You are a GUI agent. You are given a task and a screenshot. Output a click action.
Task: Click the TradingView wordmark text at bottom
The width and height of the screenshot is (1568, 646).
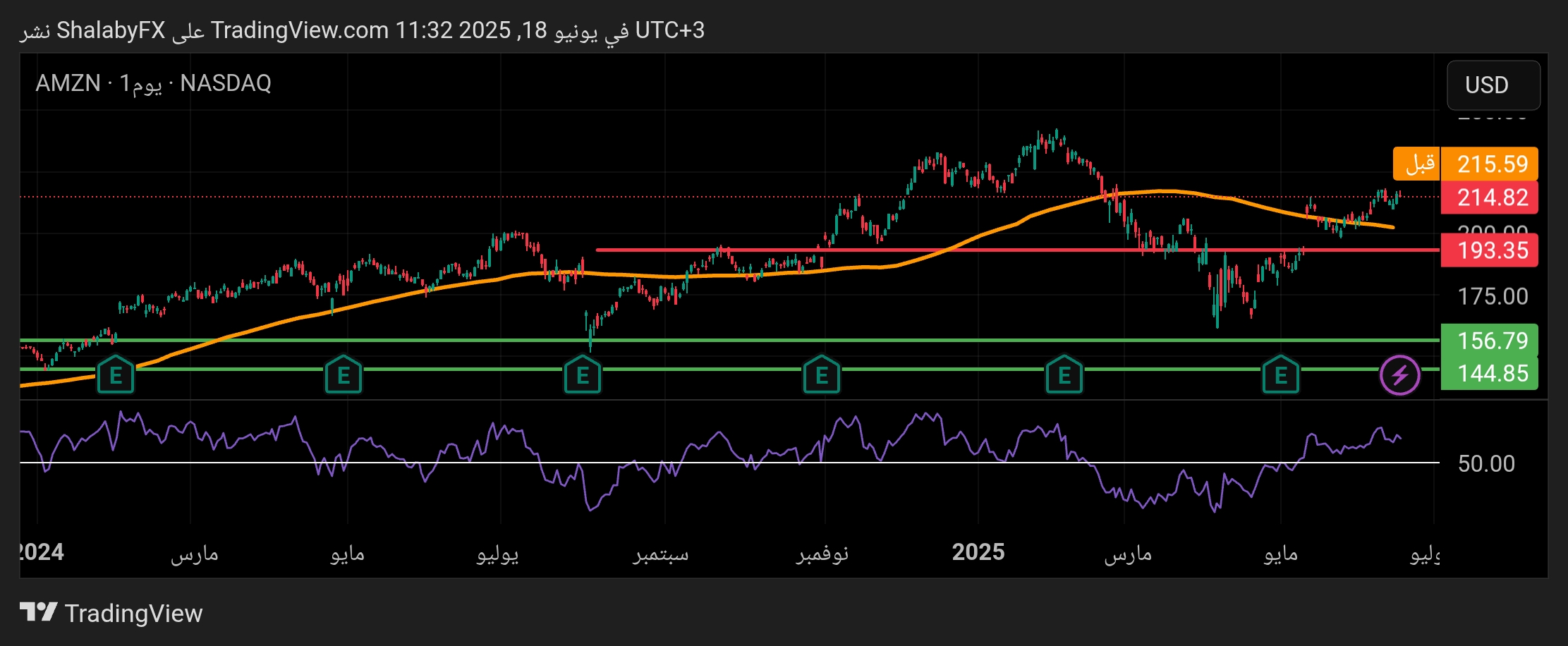[133, 614]
